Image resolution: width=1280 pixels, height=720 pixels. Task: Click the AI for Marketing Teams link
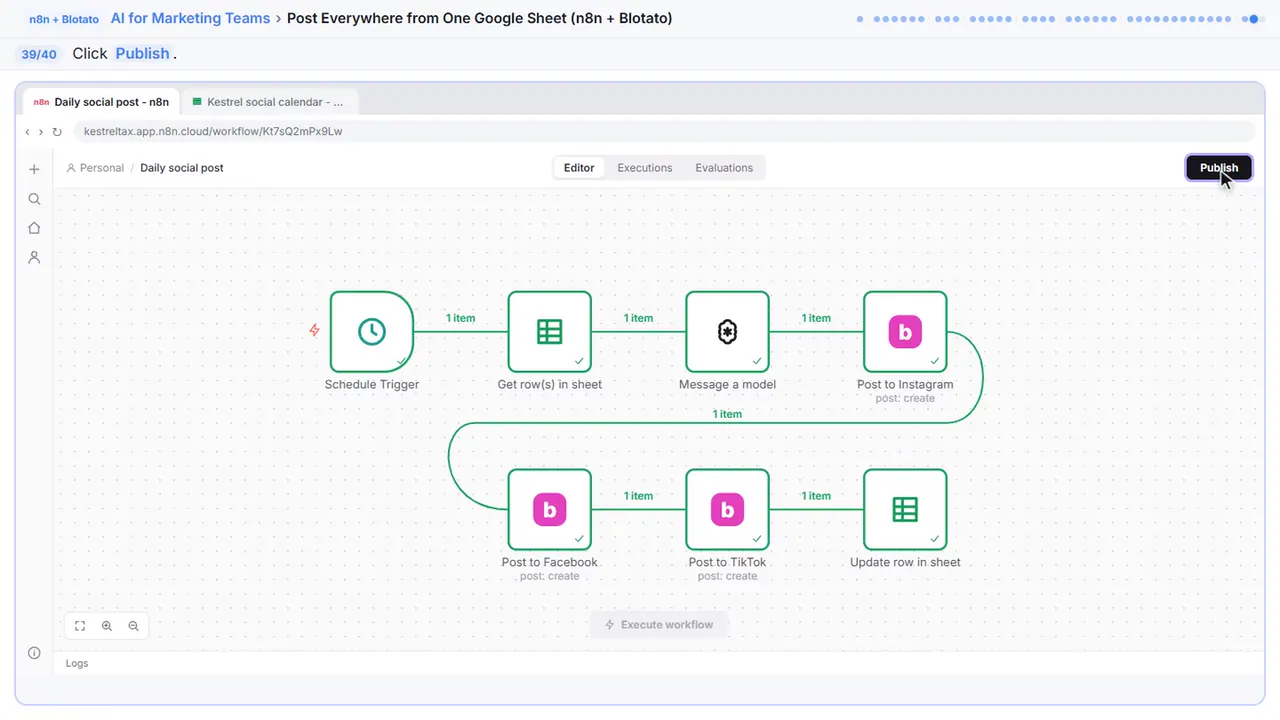point(191,19)
